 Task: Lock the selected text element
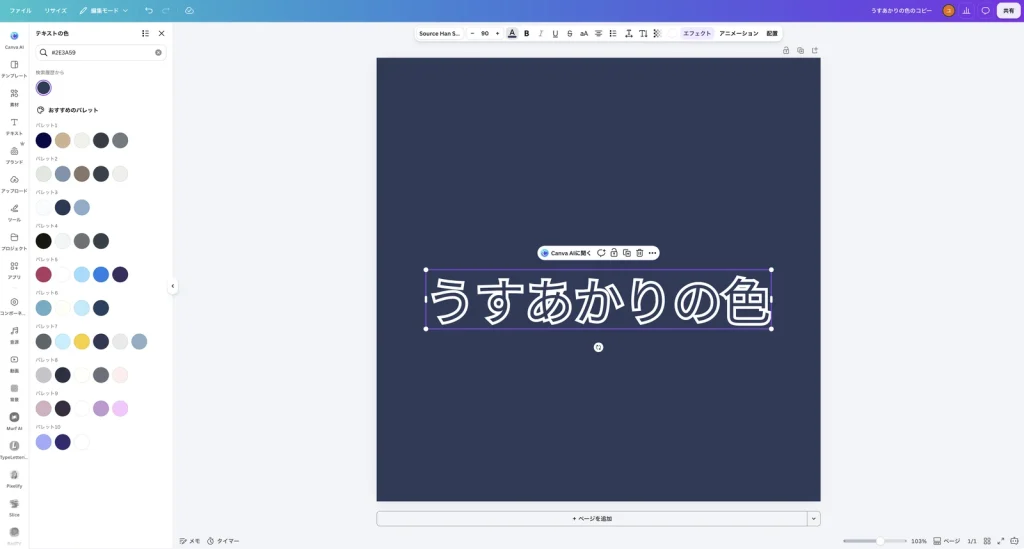click(614, 253)
